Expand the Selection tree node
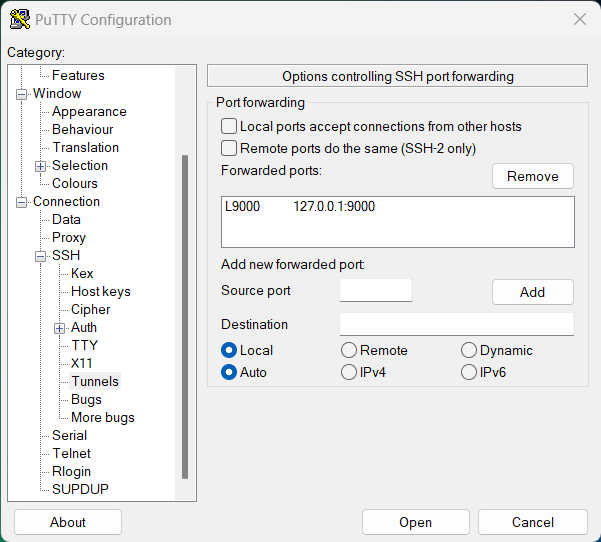The image size is (601, 542). click(40, 166)
